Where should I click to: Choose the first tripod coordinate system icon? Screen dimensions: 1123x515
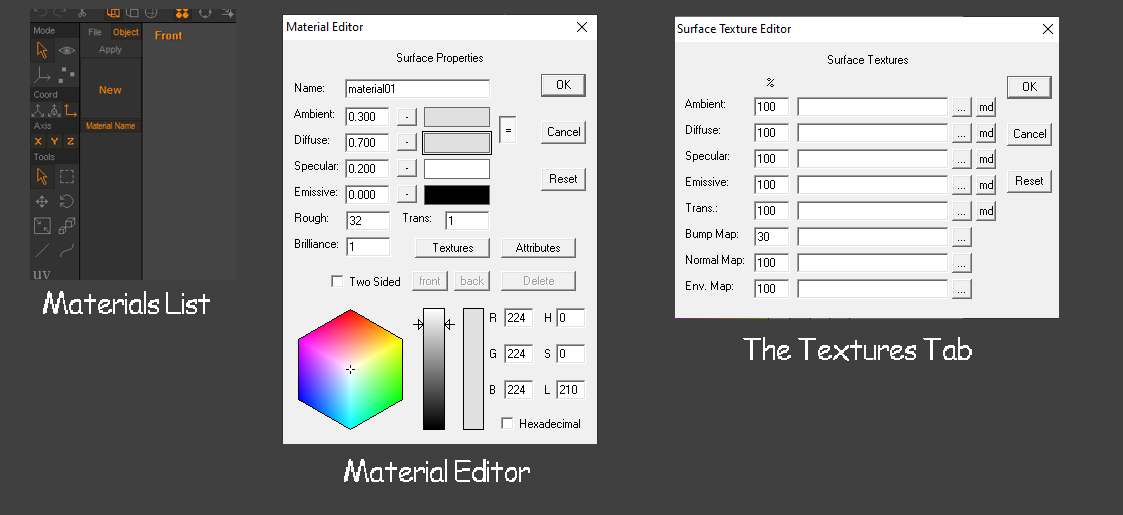coord(38,110)
